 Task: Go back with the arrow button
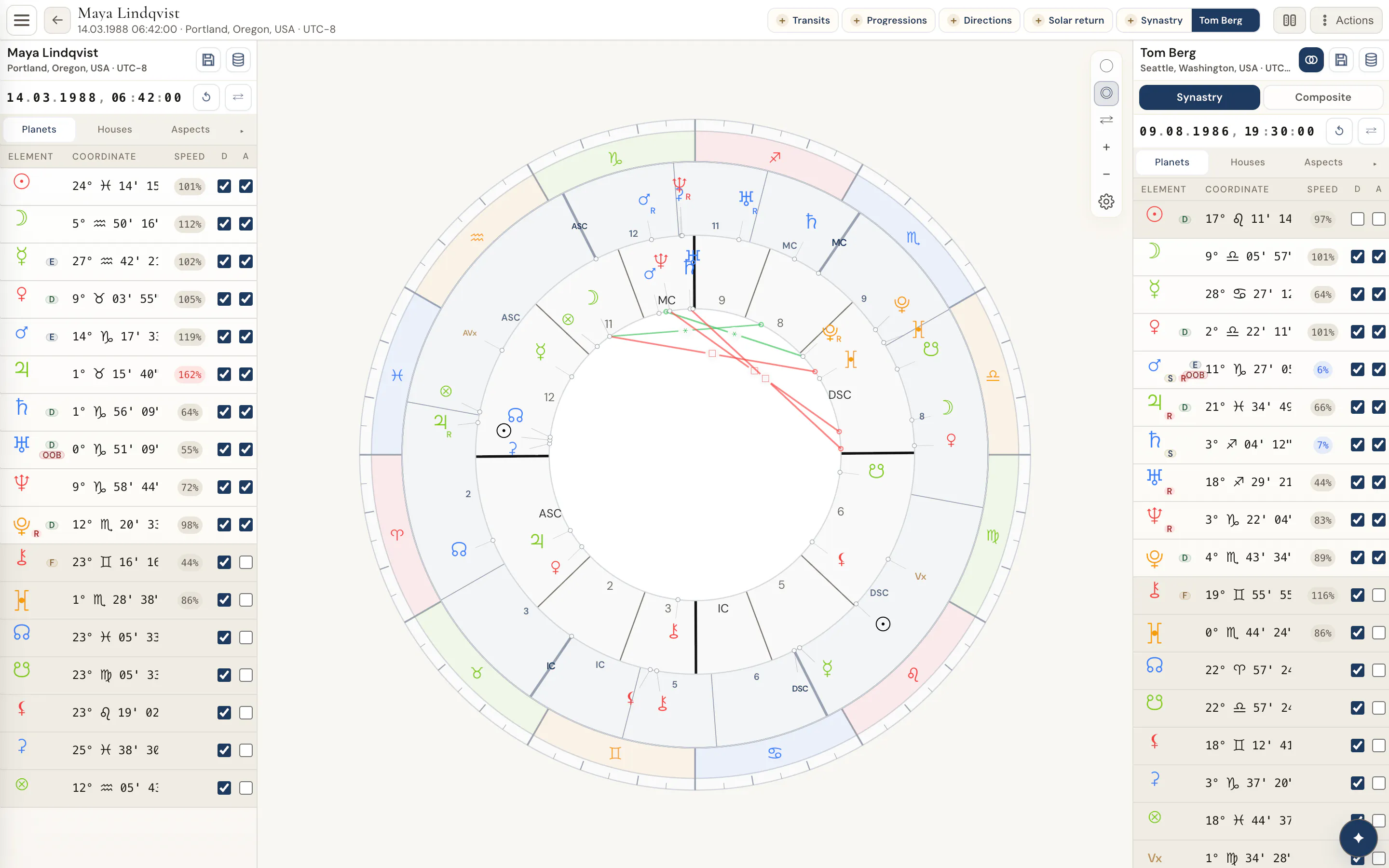57,20
